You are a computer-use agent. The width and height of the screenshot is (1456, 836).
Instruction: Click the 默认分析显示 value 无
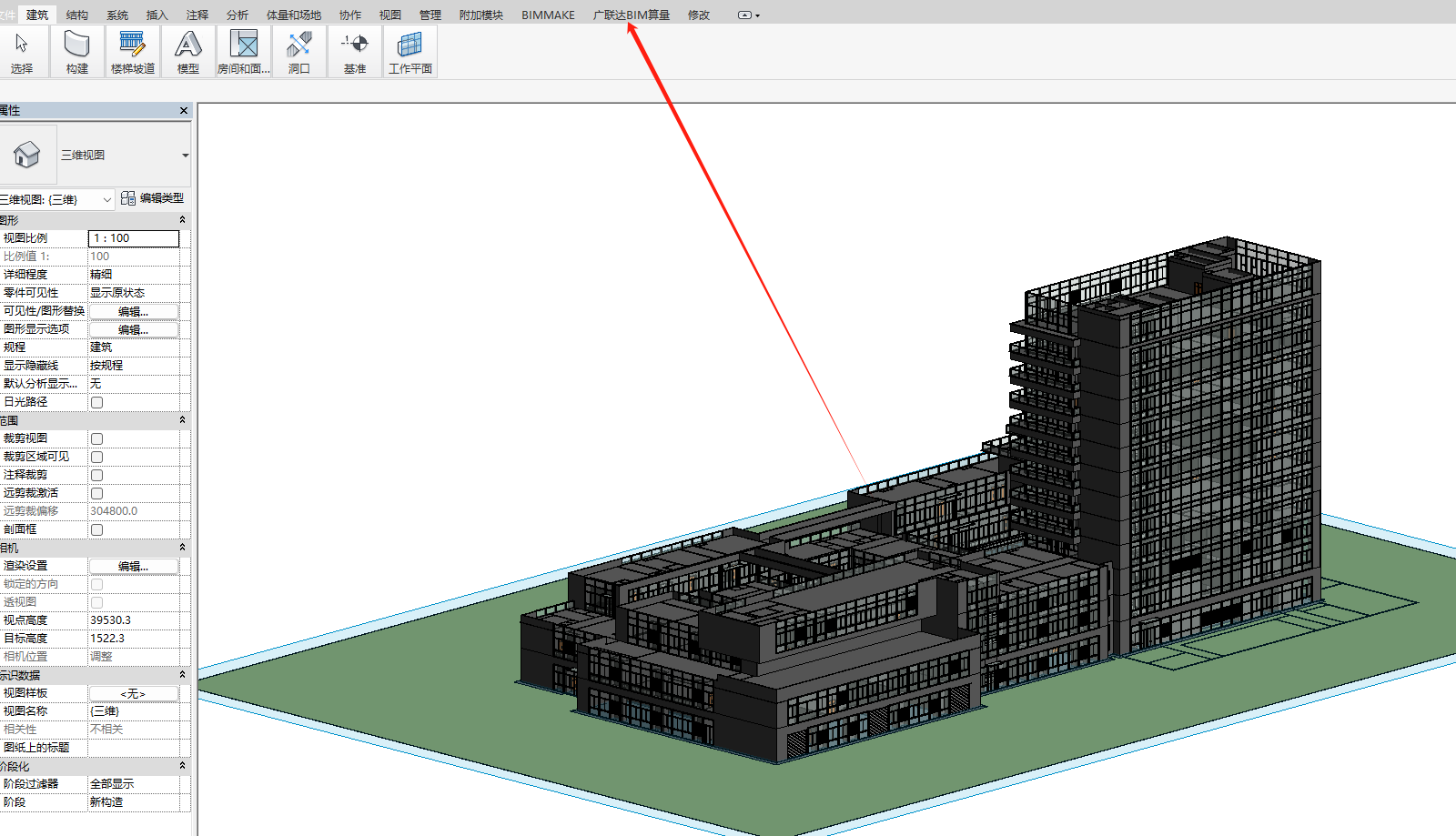coord(134,384)
